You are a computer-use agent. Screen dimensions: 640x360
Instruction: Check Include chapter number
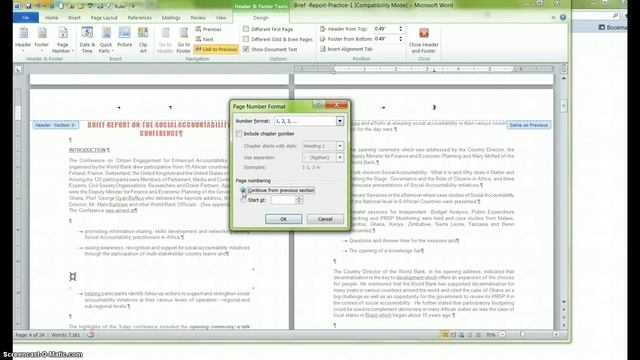tap(239, 134)
